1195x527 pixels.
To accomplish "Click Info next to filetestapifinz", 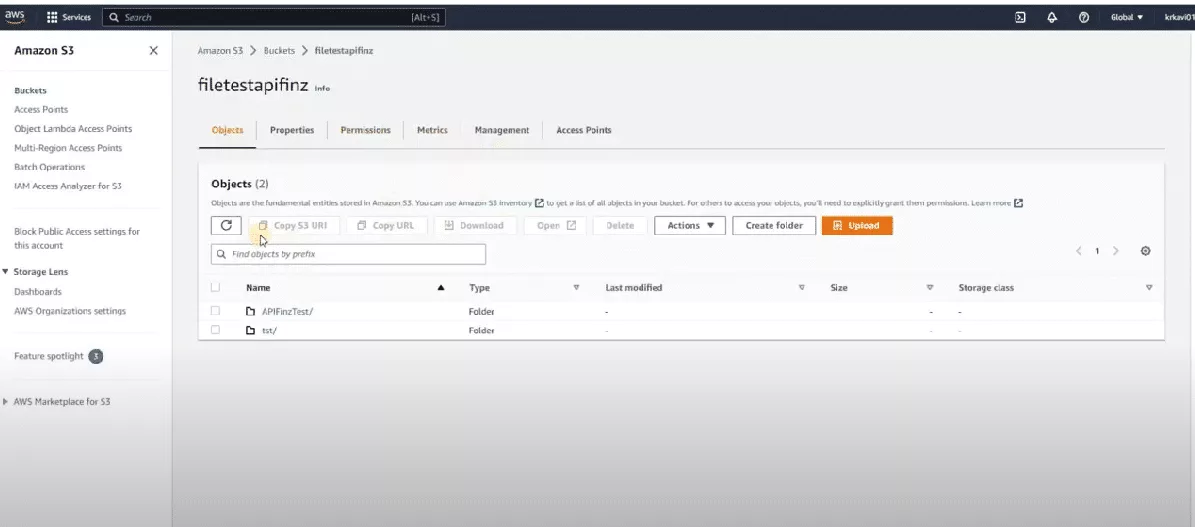I will (322, 88).
